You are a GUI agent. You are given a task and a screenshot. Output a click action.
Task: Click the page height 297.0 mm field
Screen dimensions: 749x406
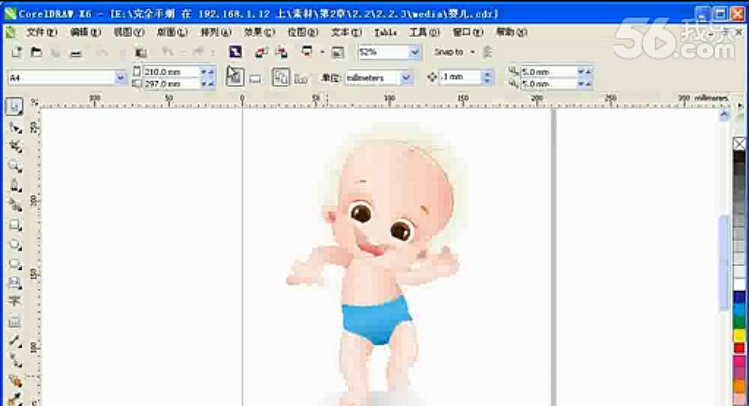pos(171,84)
